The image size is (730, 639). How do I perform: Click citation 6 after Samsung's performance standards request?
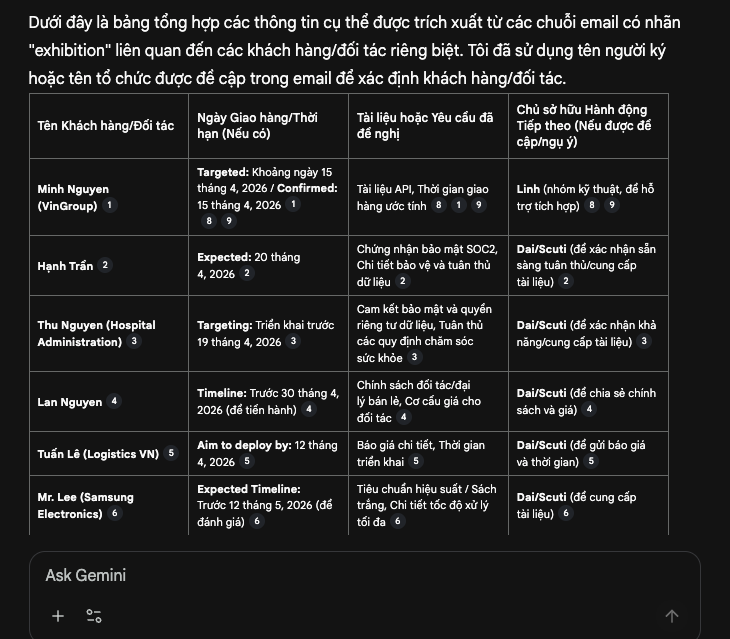pyautogui.click(x=397, y=521)
